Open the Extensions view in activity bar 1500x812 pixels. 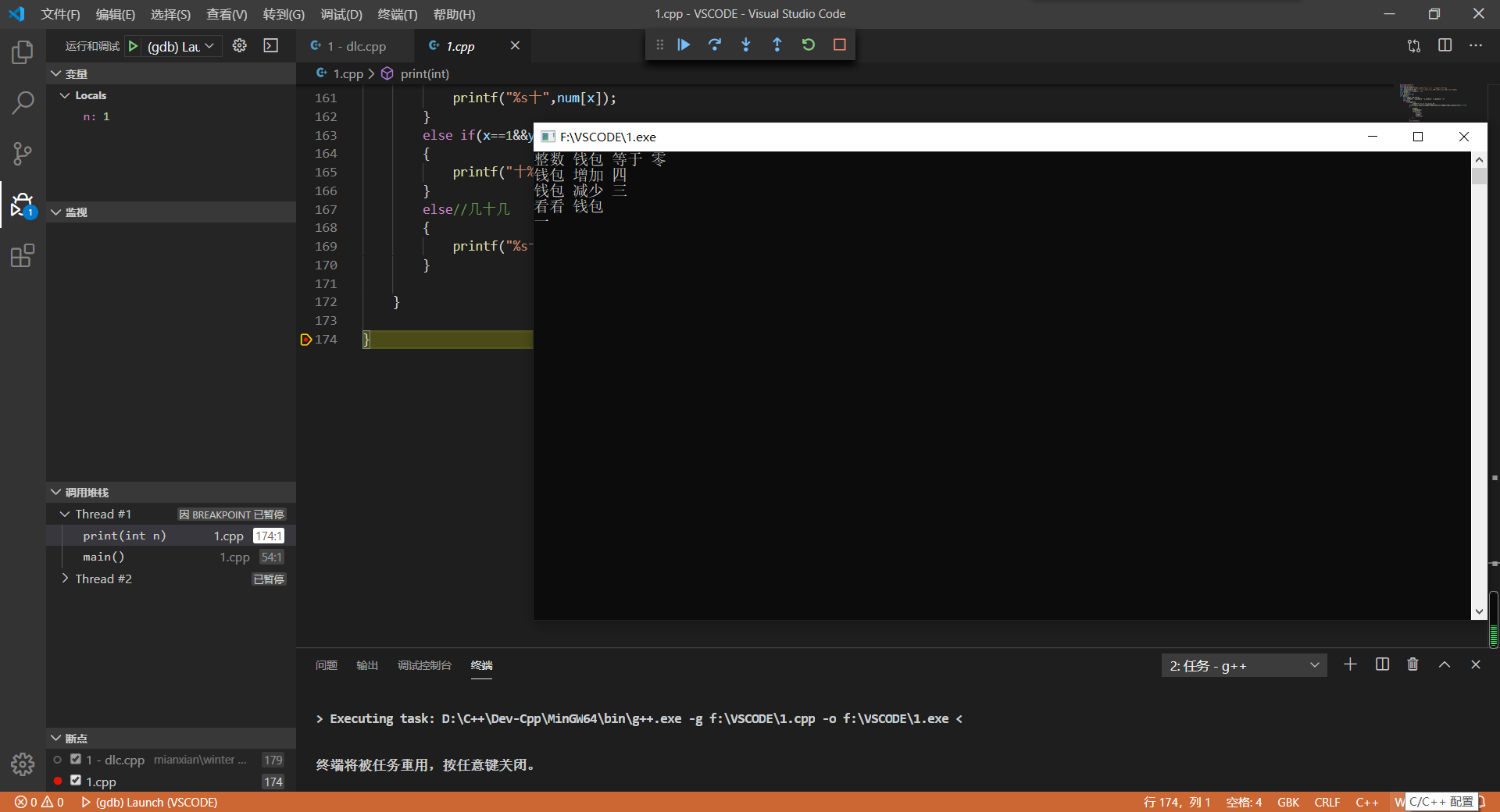click(23, 255)
